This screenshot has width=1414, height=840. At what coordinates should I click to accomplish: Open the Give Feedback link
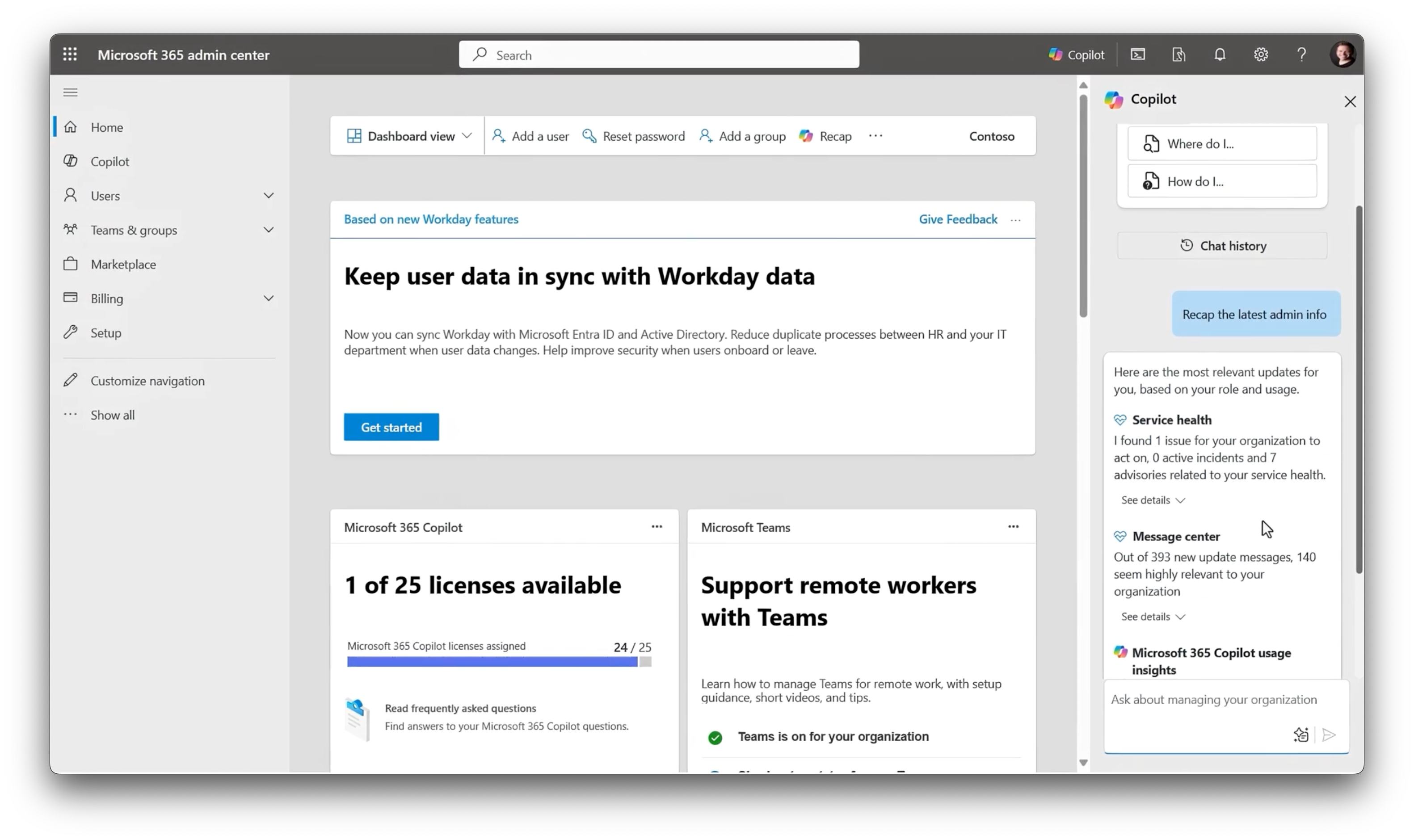tap(958, 220)
